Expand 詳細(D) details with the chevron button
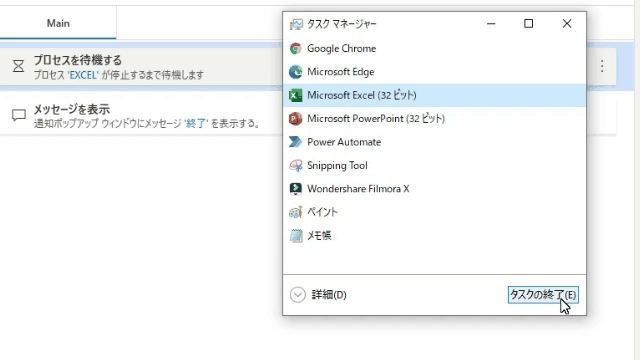The height and width of the screenshot is (360, 640). [x=298, y=295]
